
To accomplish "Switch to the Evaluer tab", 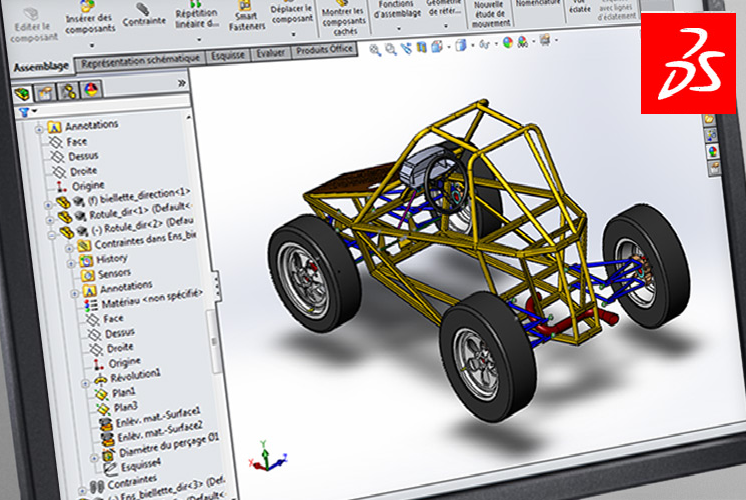I will point(270,53).
